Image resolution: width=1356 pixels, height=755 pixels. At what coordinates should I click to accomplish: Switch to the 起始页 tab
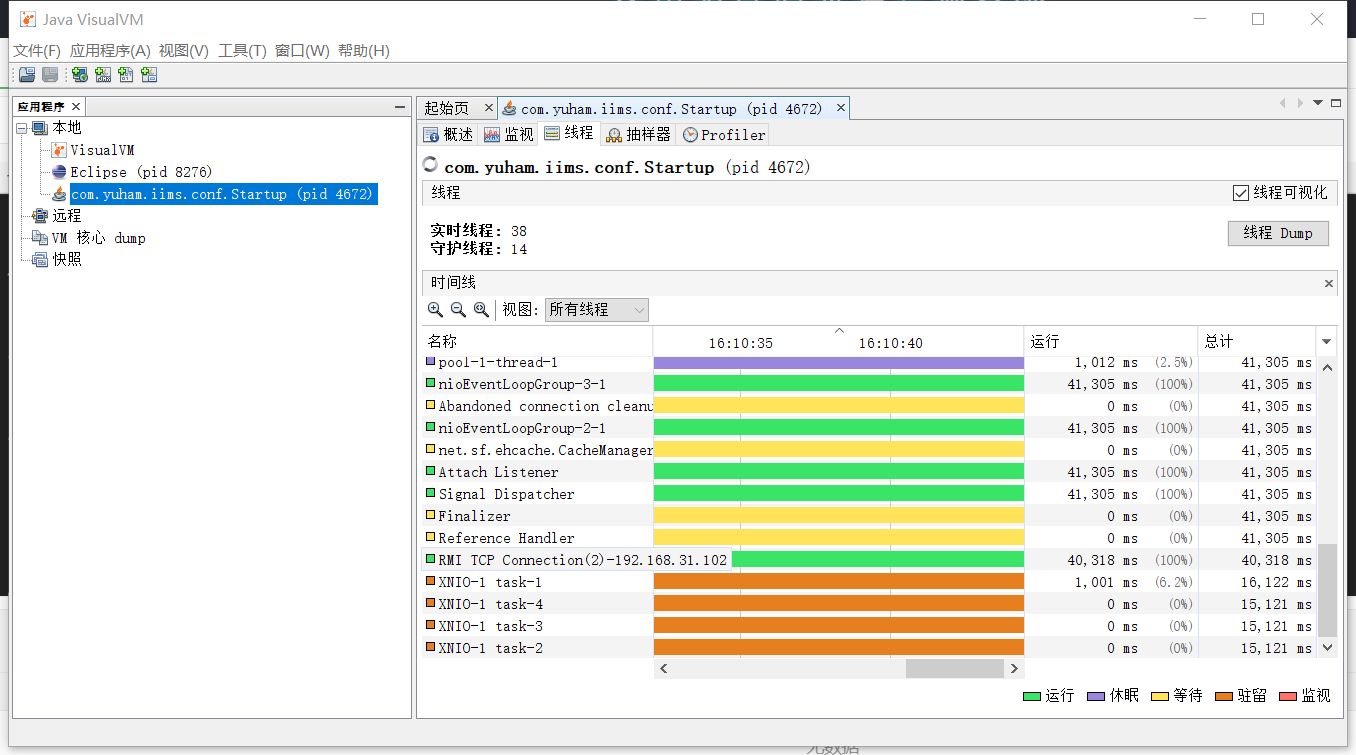click(x=459, y=108)
